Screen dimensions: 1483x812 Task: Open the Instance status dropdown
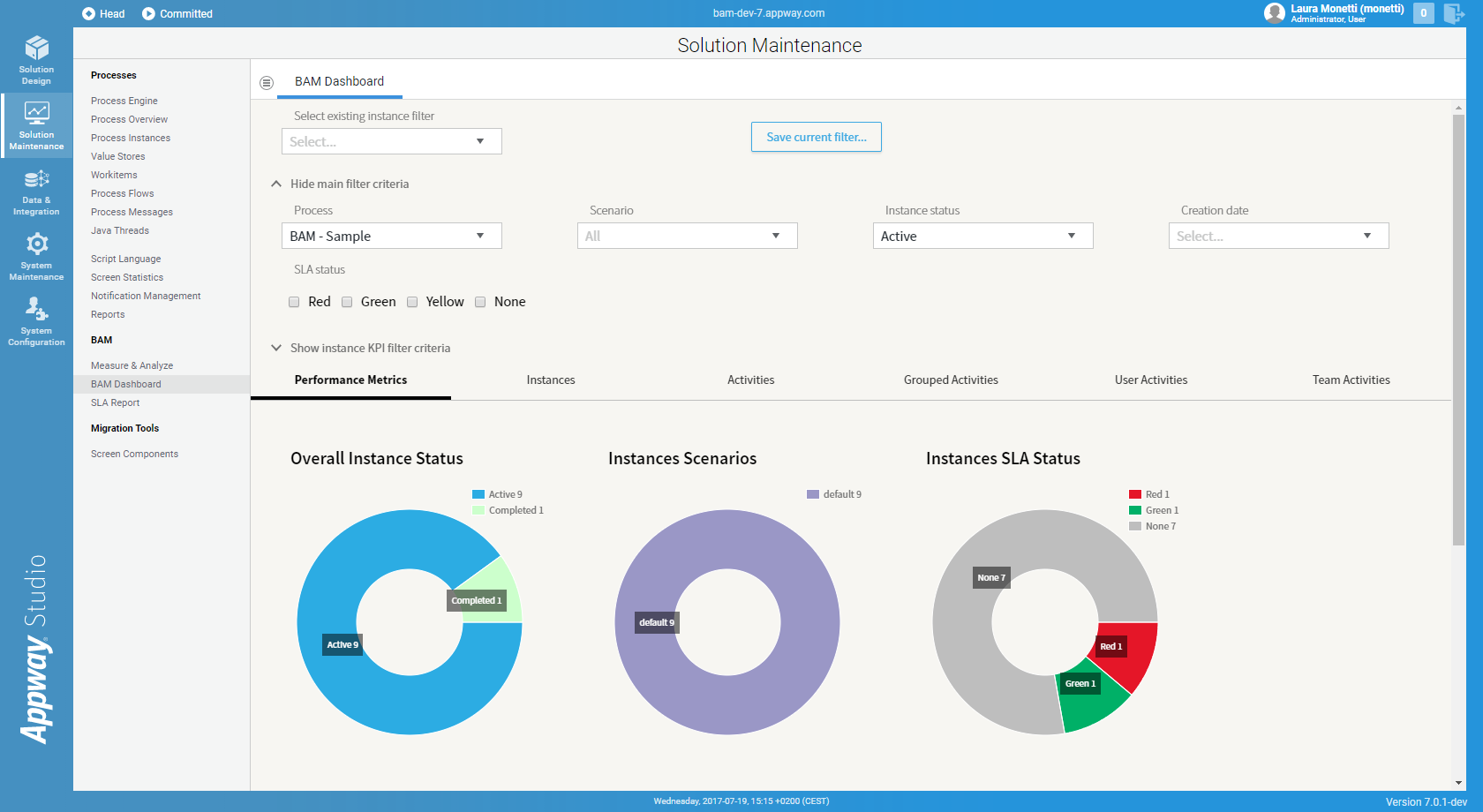983,236
